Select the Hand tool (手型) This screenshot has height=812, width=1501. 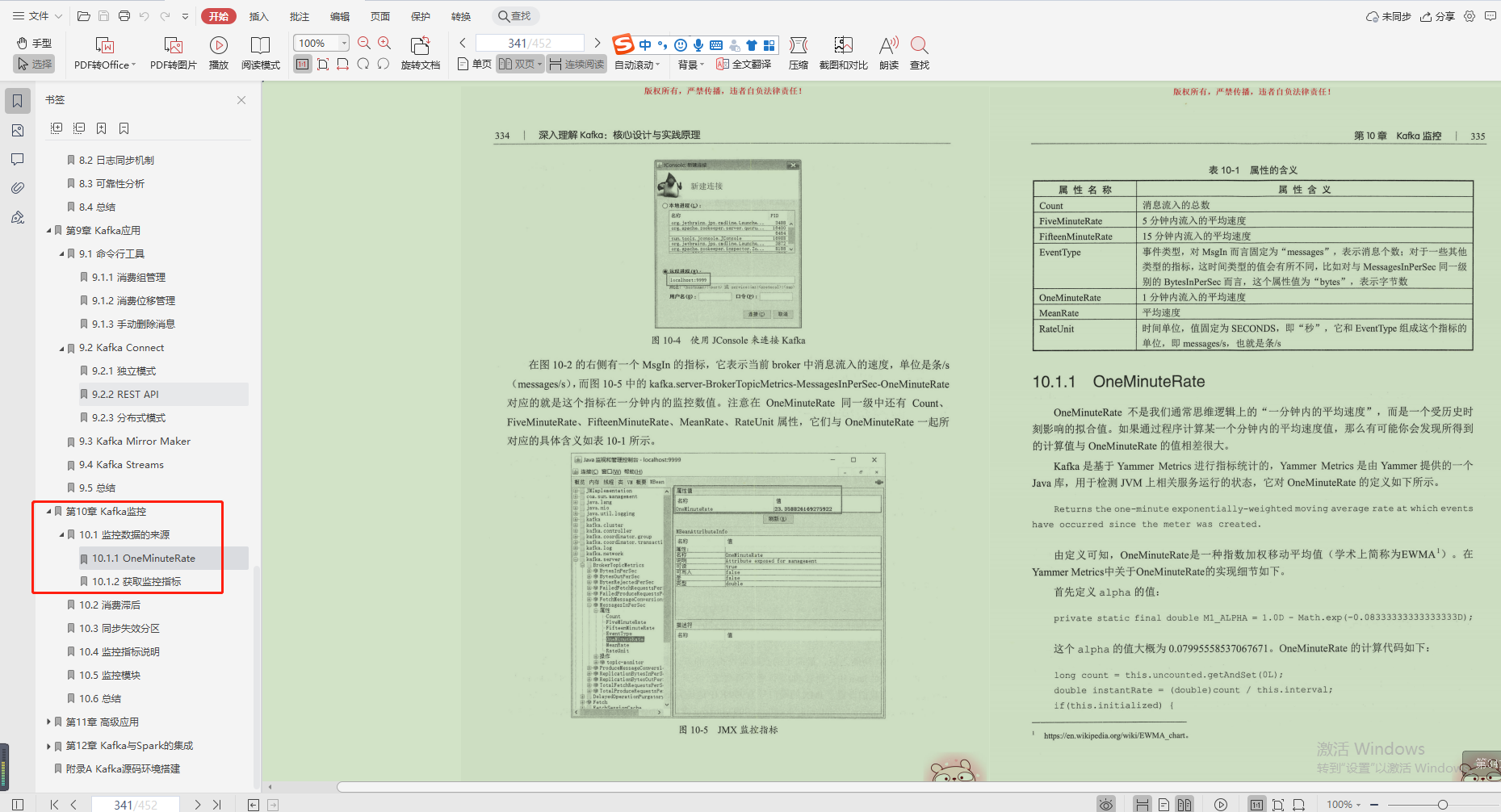(x=34, y=43)
